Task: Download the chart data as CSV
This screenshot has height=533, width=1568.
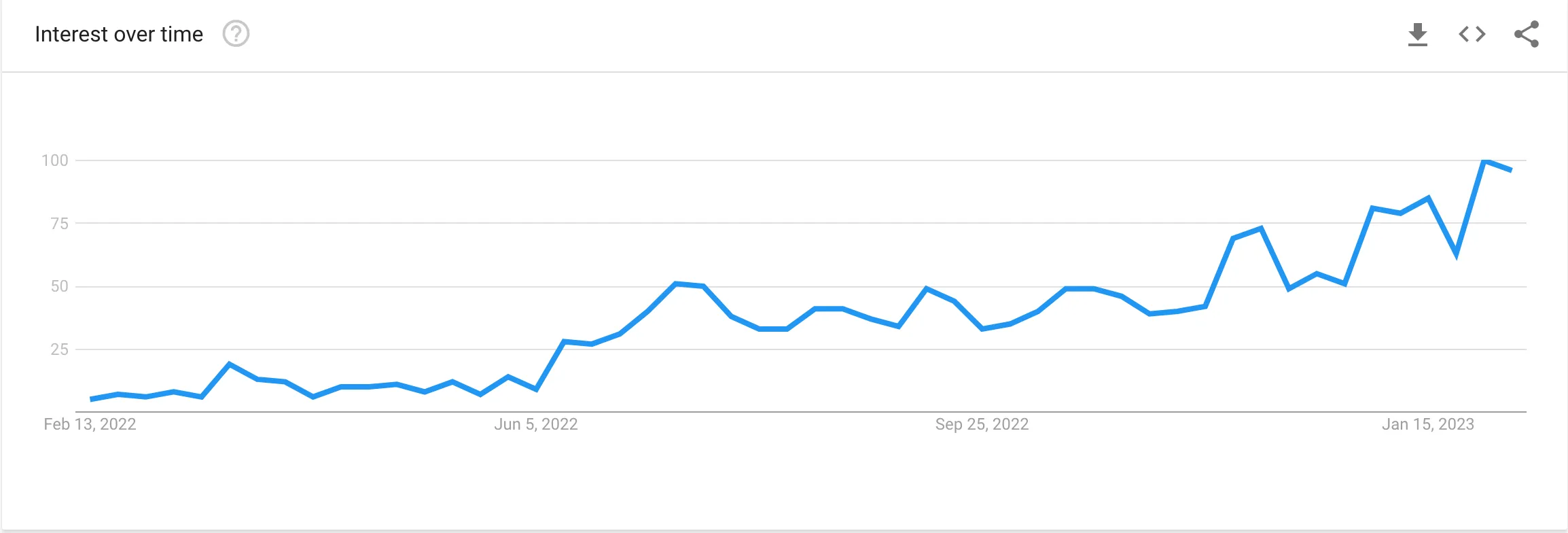Action: pyautogui.click(x=1417, y=34)
